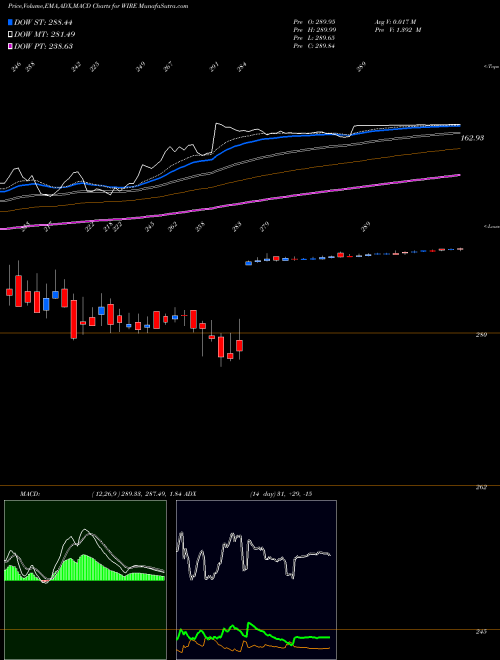The height and width of the screenshot is (660, 500).
Task: Select the 'DOW MT: 281.49' legend text
Action: pyautogui.click(x=44, y=35)
